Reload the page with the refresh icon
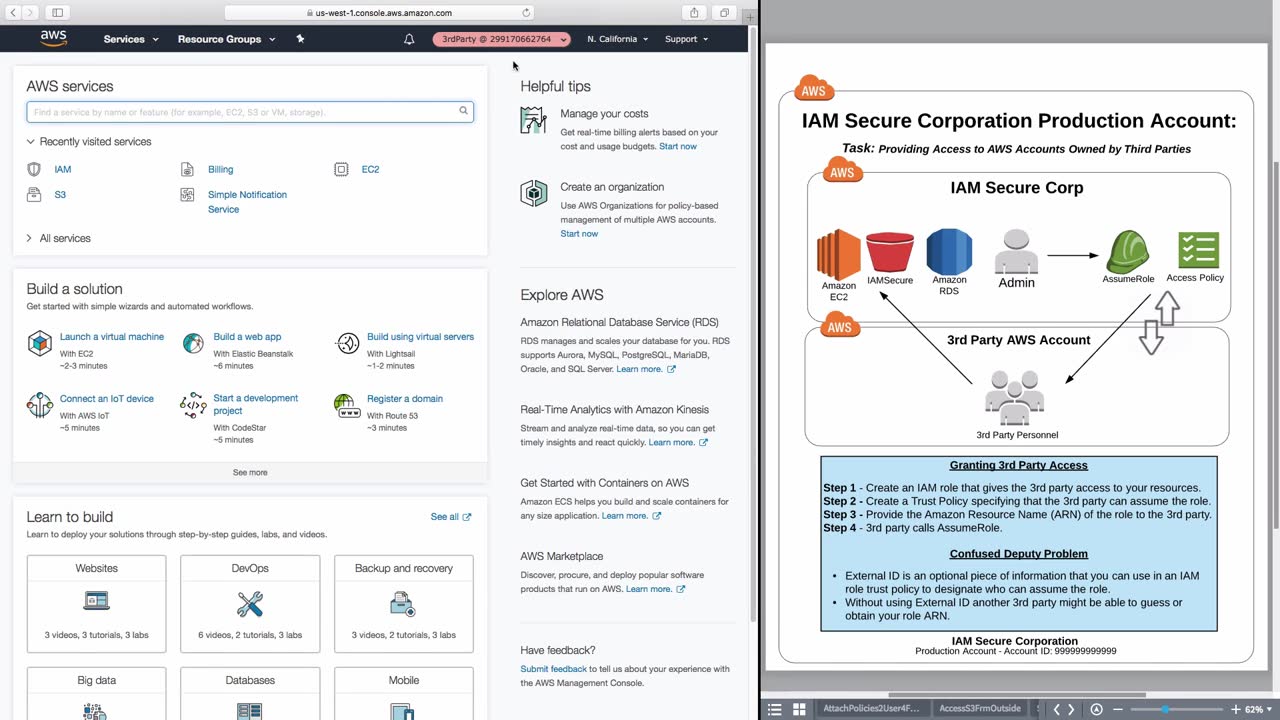Viewport: 1280px width, 720px height. coord(526,13)
